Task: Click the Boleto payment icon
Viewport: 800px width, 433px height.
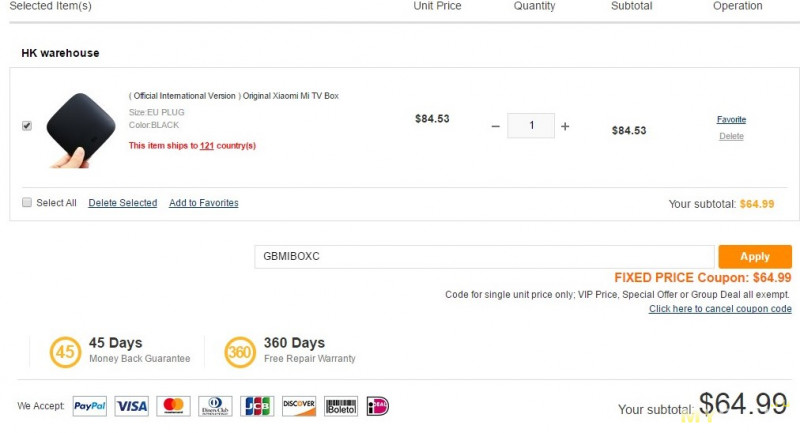Action: [341, 406]
